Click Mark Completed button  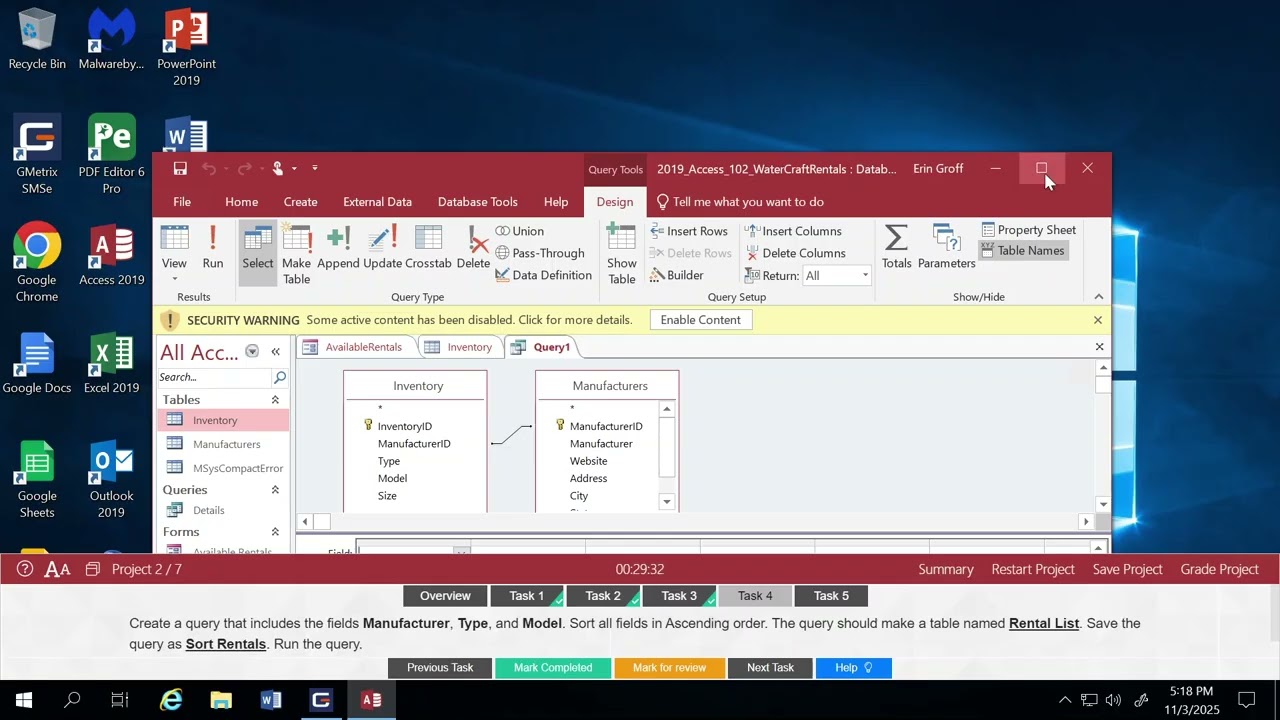(553, 668)
